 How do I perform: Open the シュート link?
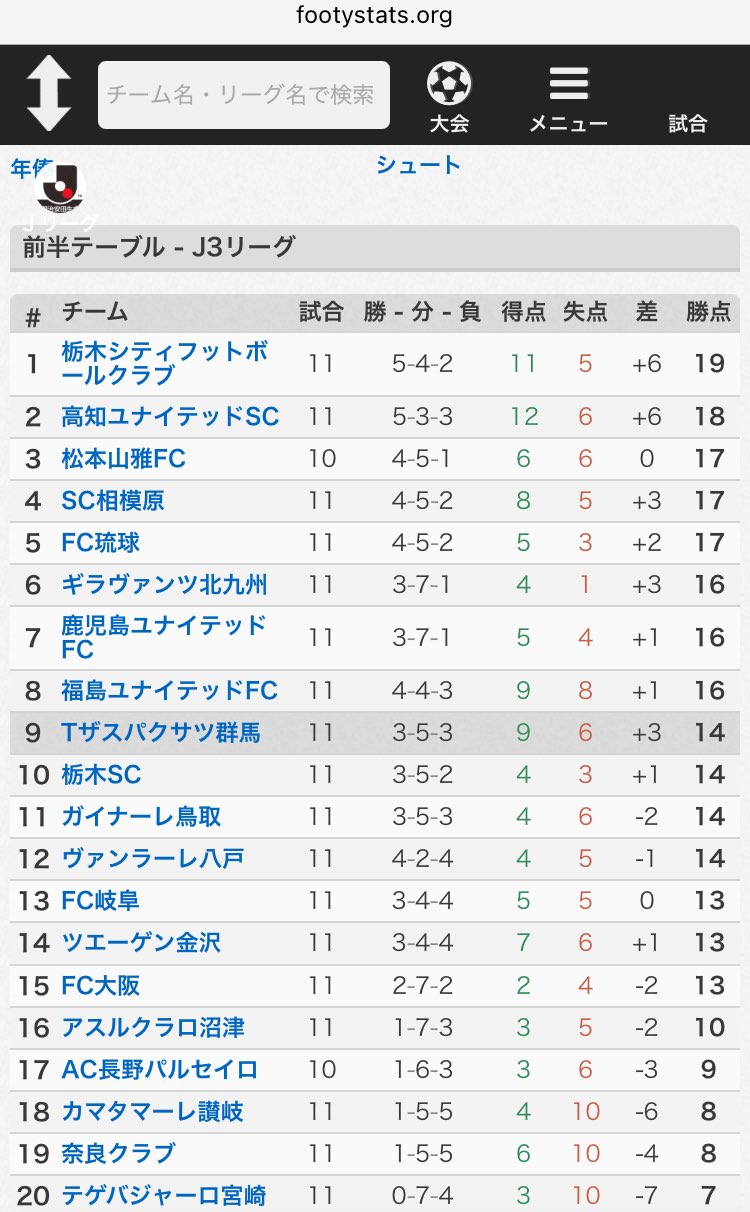click(418, 165)
